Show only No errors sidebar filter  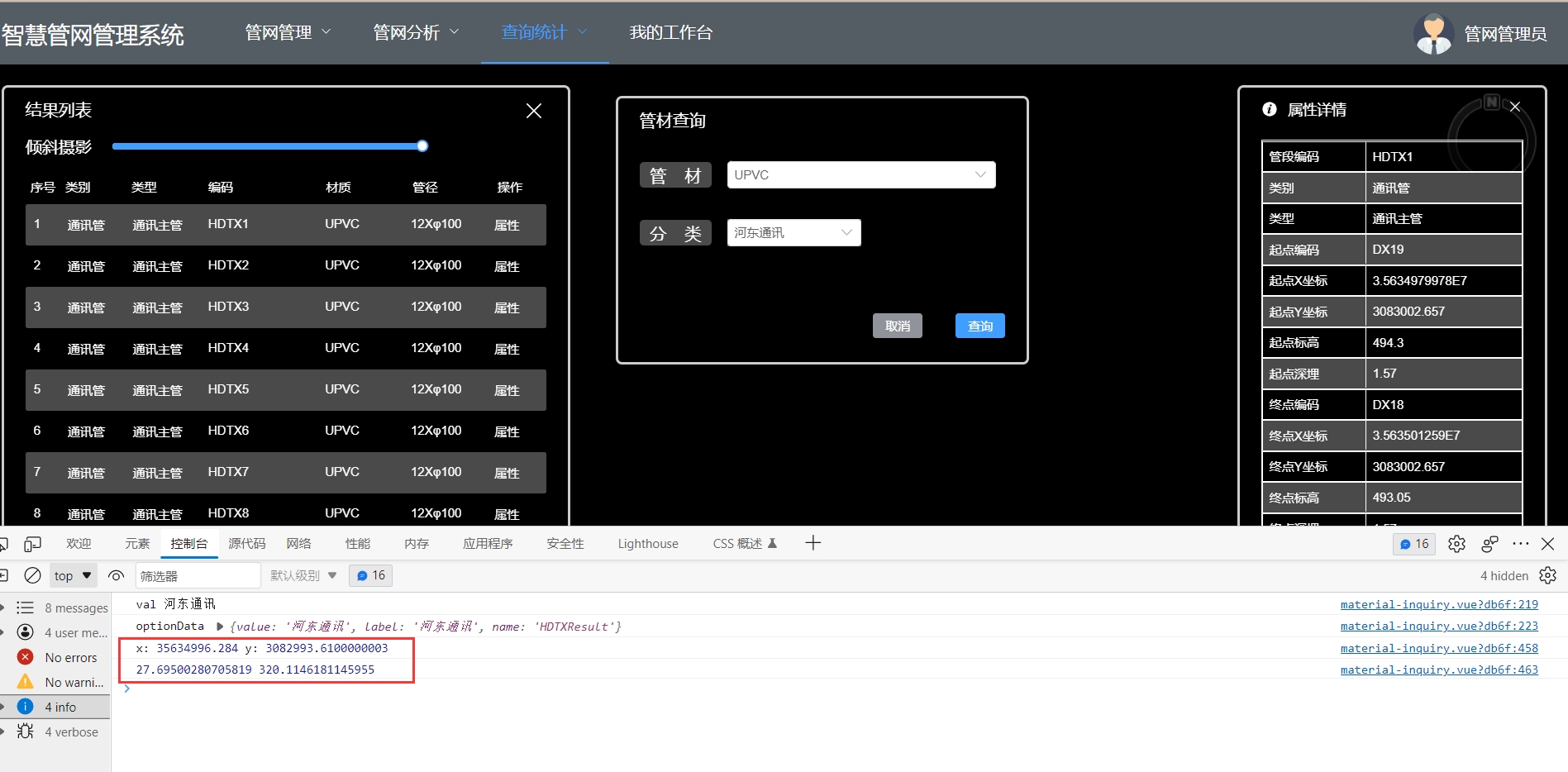(70, 657)
